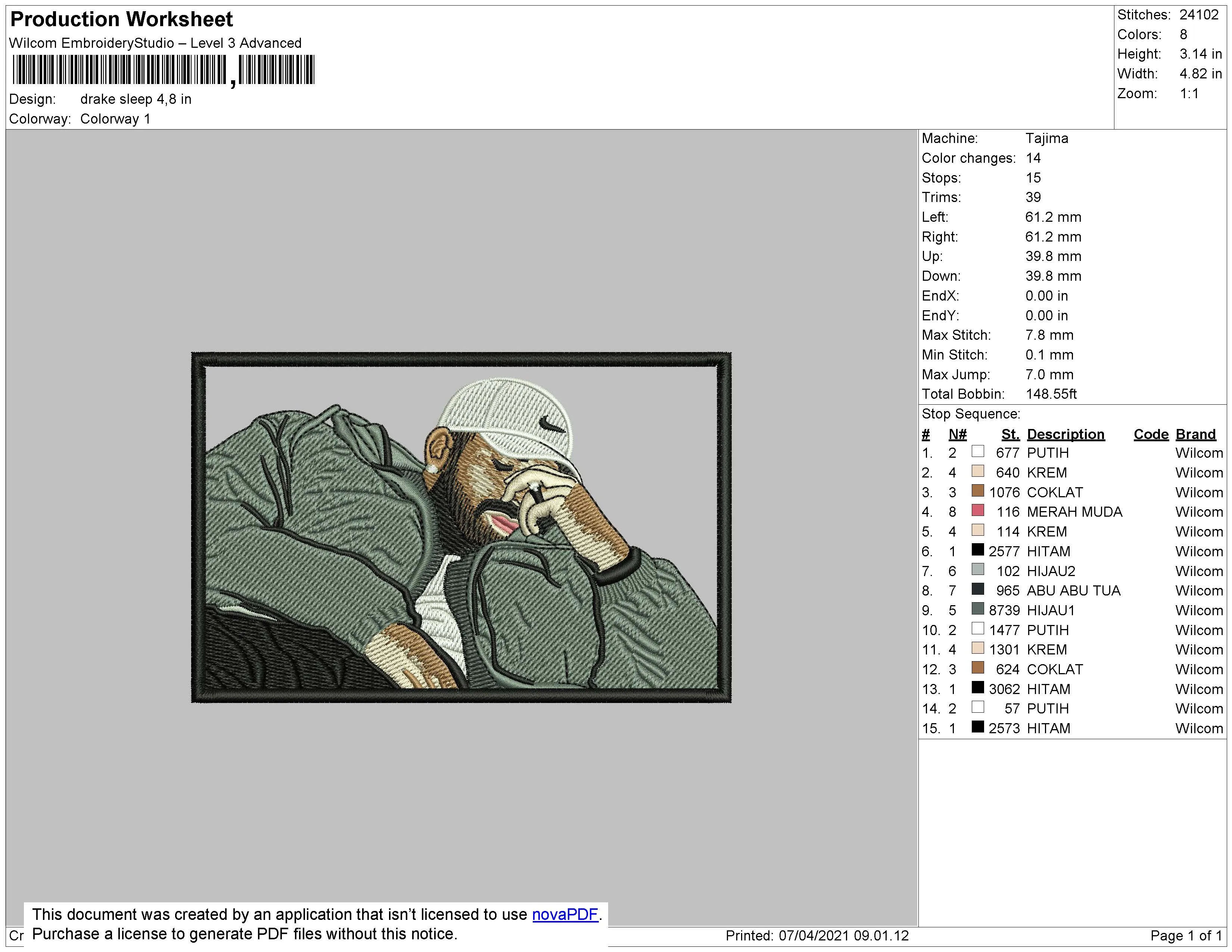Select the Down value 39.8 mm
The image size is (1232, 952).
click(x=1053, y=276)
